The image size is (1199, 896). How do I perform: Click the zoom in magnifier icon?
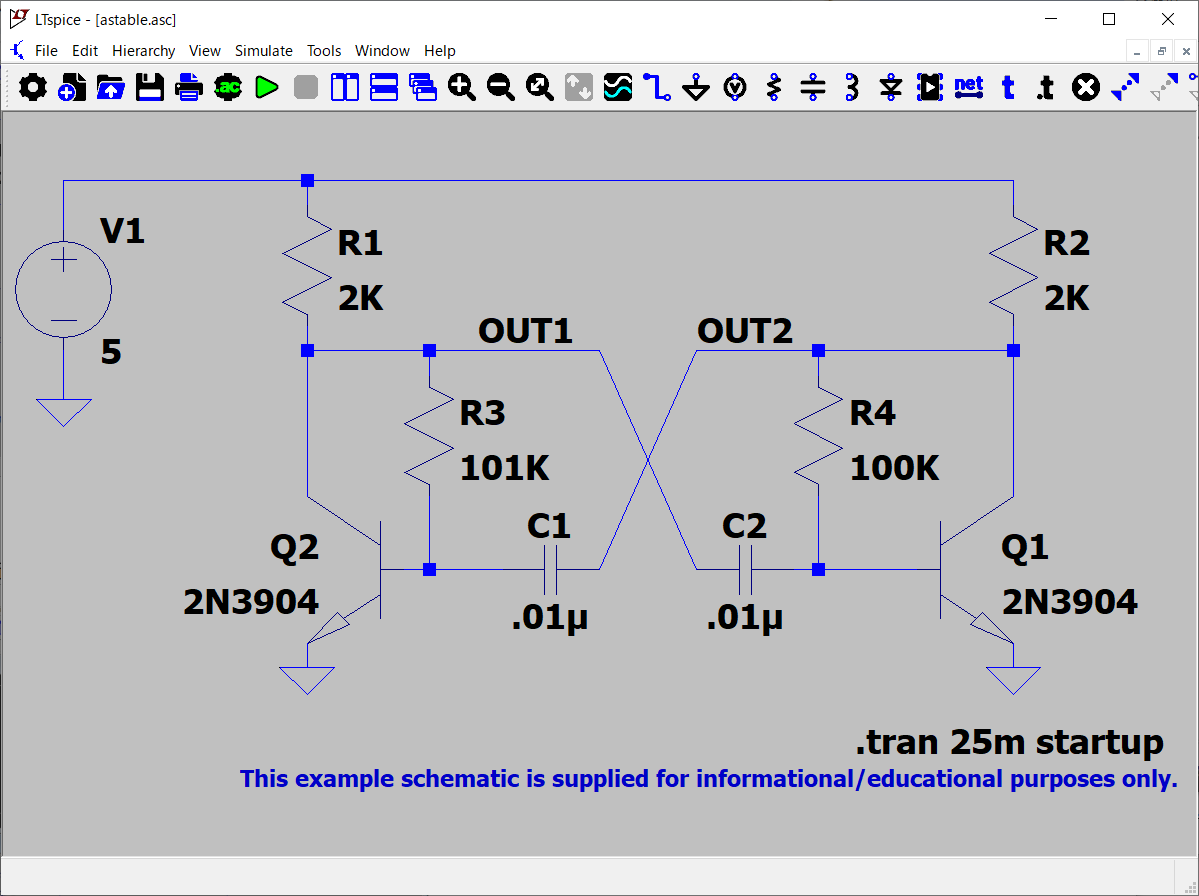[x=461, y=88]
